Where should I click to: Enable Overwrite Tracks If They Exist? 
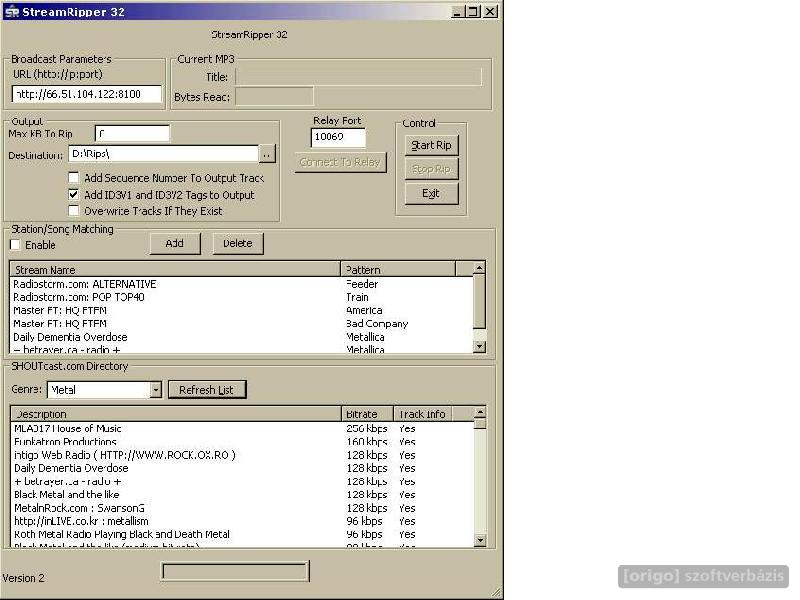pos(73,211)
